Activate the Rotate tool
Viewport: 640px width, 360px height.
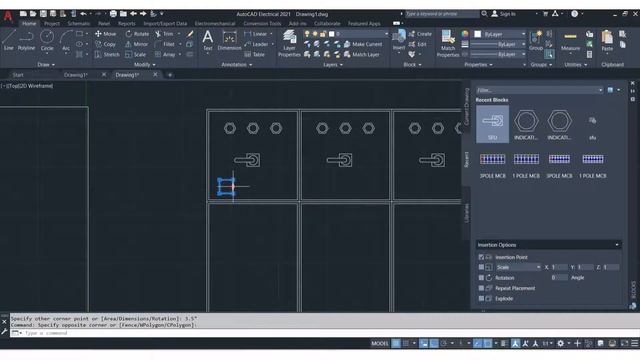[x=137, y=34]
